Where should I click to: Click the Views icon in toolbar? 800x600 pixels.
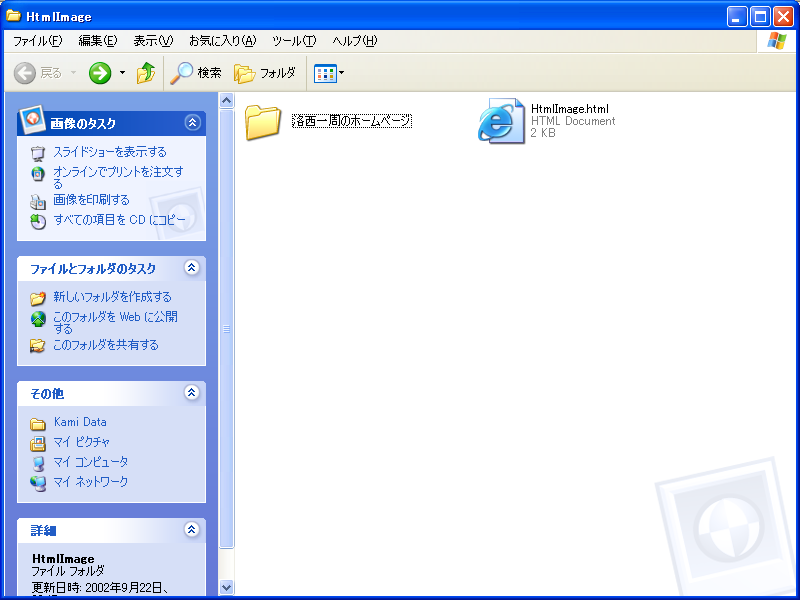tap(324, 73)
